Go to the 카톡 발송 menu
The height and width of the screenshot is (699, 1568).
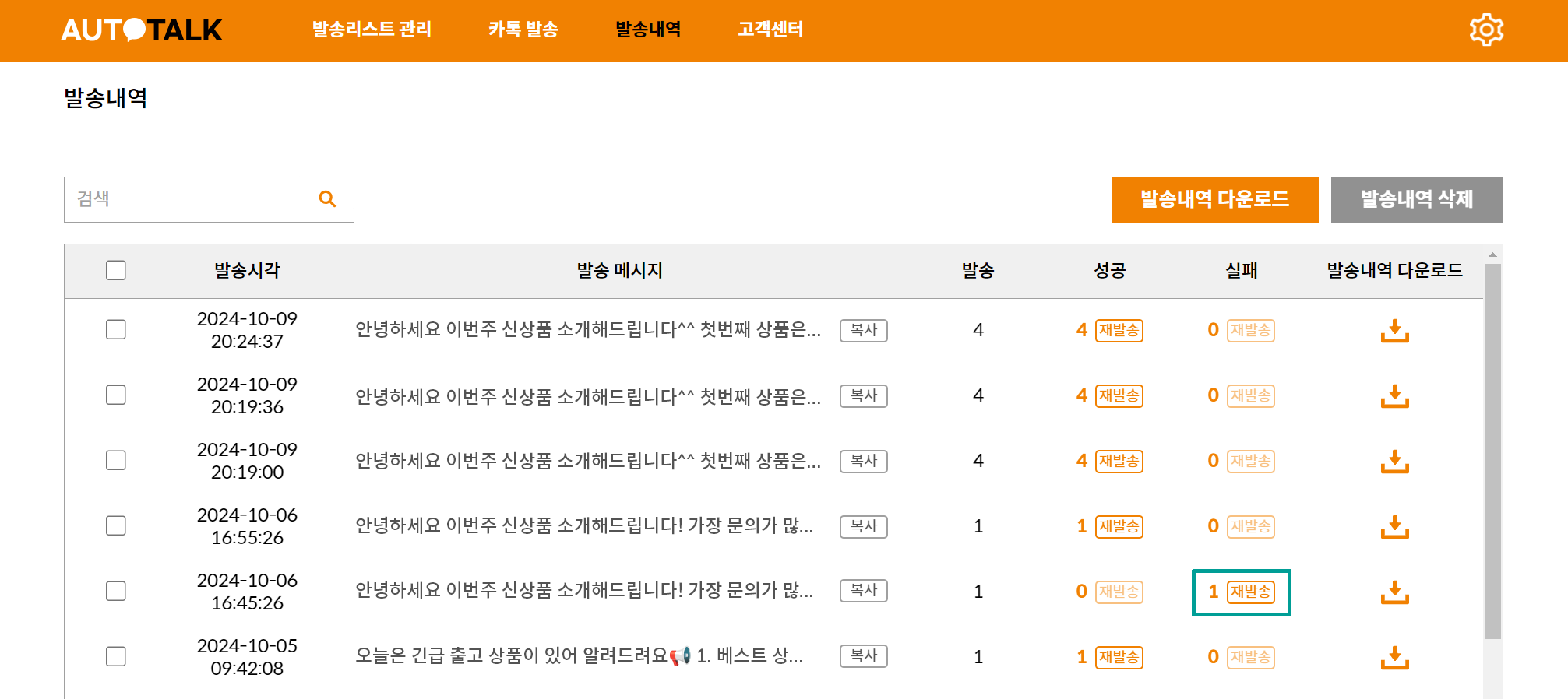tap(523, 30)
